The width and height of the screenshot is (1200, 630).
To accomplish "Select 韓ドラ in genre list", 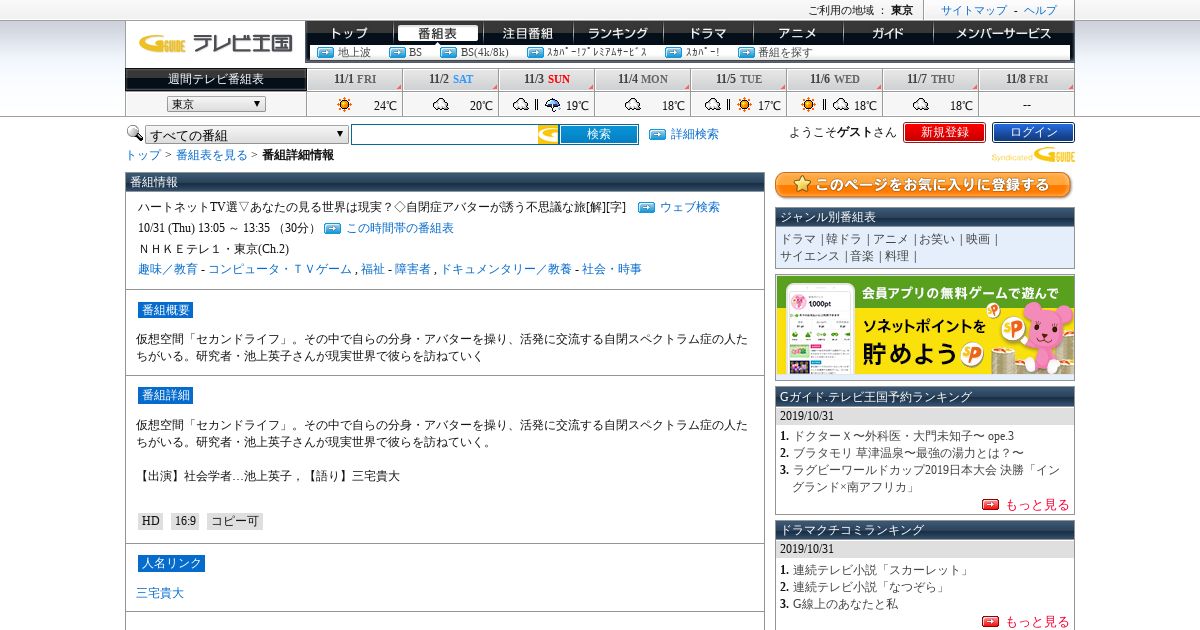I will pyautogui.click(x=843, y=239).
